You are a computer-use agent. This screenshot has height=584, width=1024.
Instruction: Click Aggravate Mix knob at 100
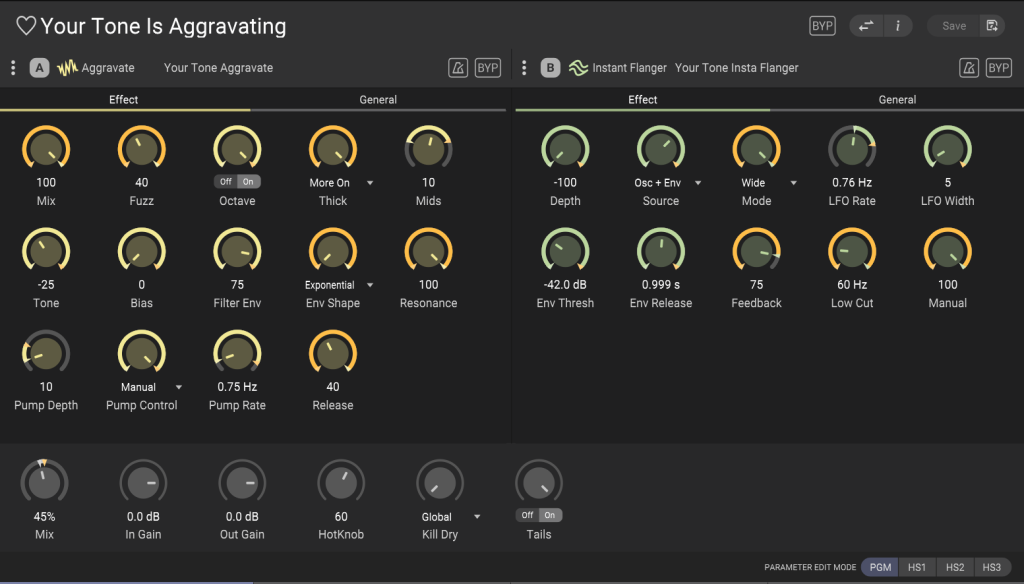pyautogui.click(x=46, y=148)
